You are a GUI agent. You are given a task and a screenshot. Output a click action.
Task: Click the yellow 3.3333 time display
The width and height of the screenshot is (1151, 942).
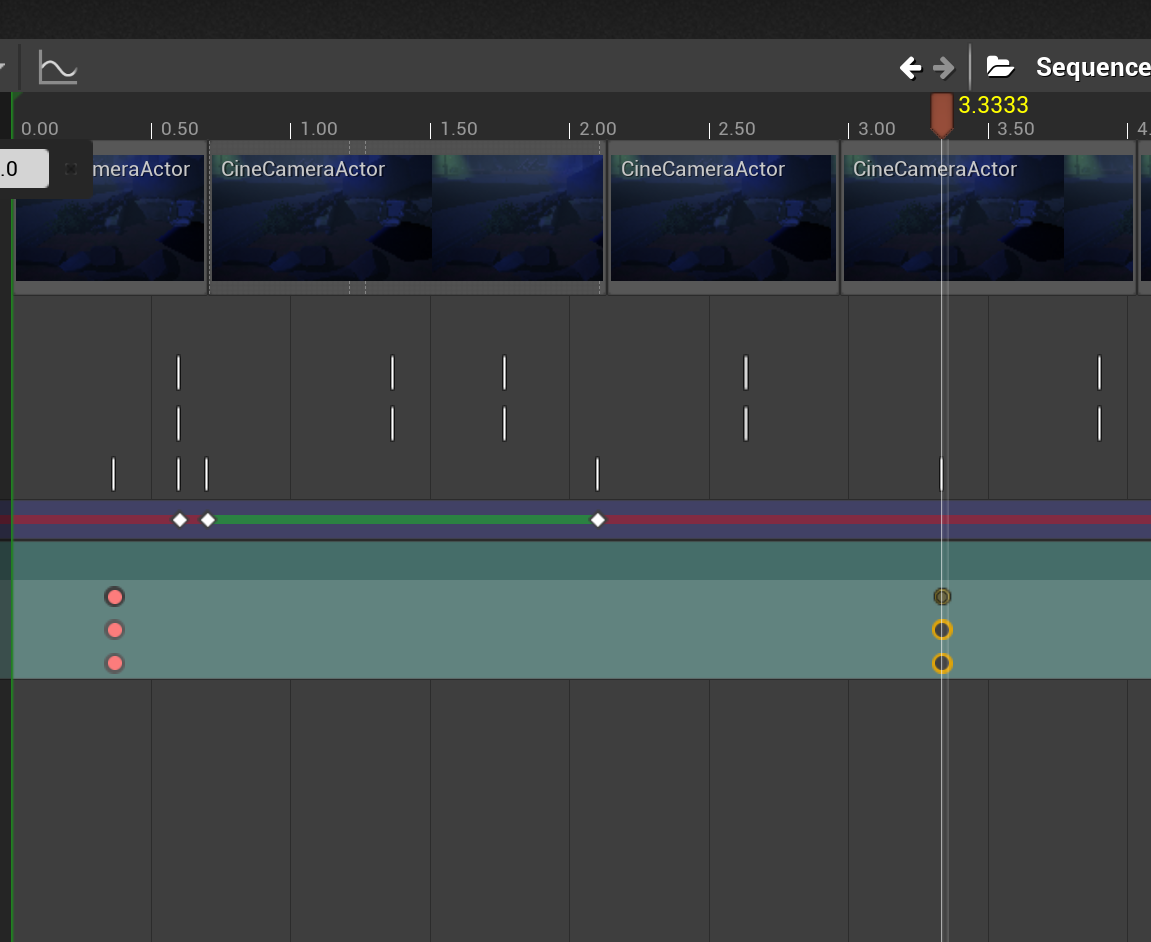tap(994, 105)
